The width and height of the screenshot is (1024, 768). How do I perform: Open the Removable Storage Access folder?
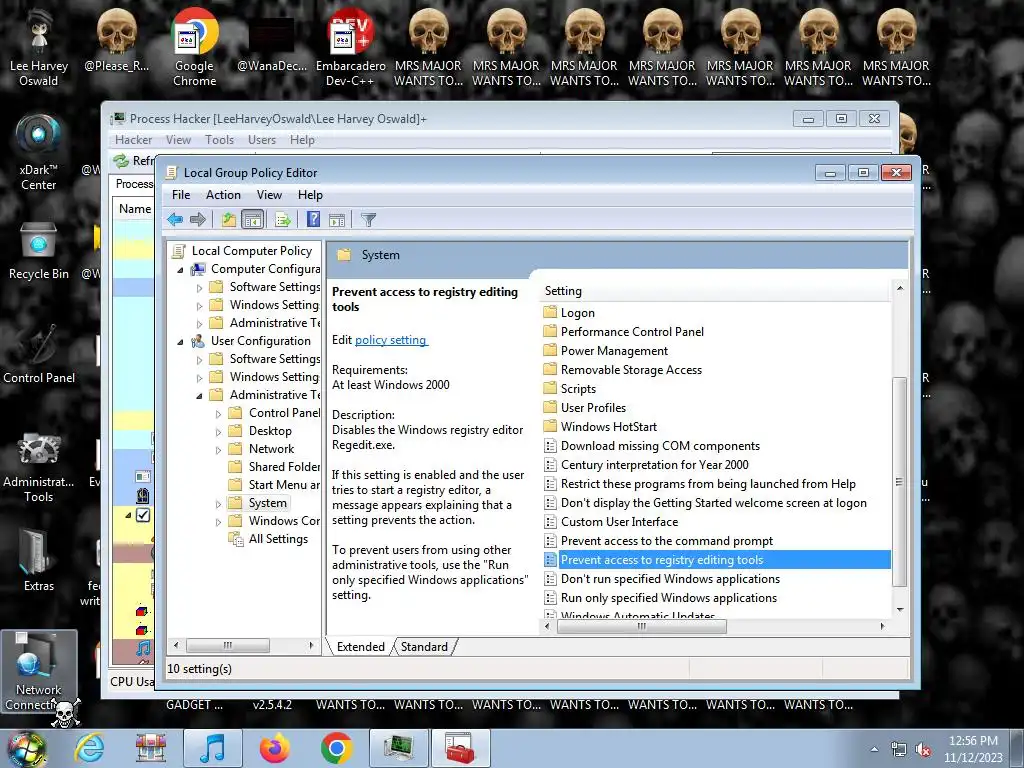631,370
